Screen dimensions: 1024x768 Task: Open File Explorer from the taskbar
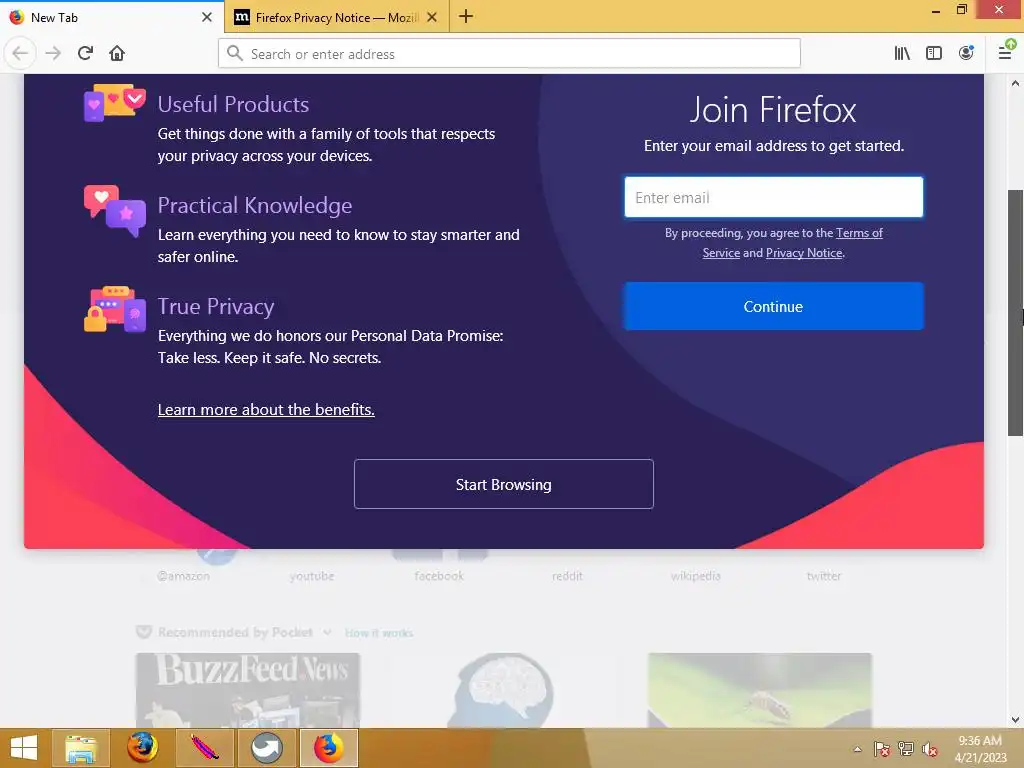coord(81,748)
